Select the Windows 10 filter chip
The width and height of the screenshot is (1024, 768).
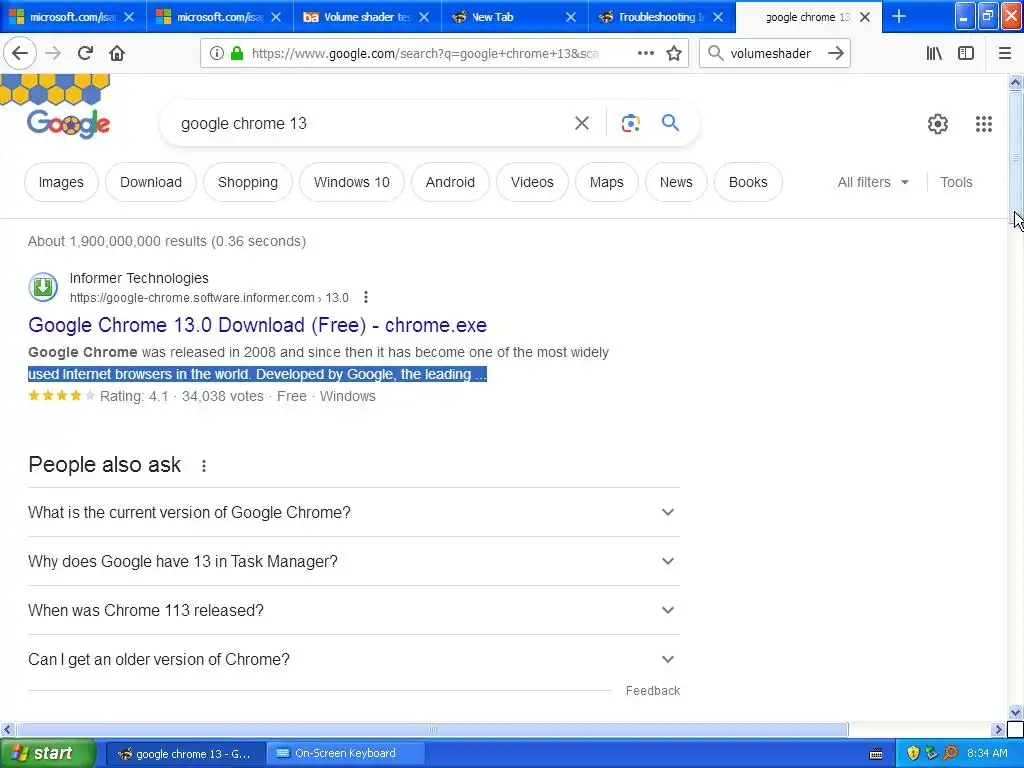(x=351, y=182)
